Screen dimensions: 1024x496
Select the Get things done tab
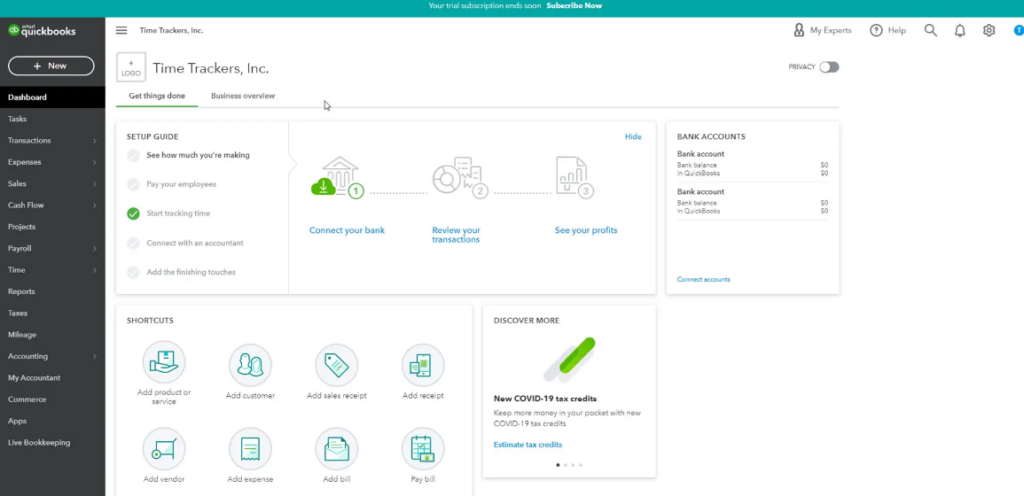pyautogui.click(x=157, y=96)
